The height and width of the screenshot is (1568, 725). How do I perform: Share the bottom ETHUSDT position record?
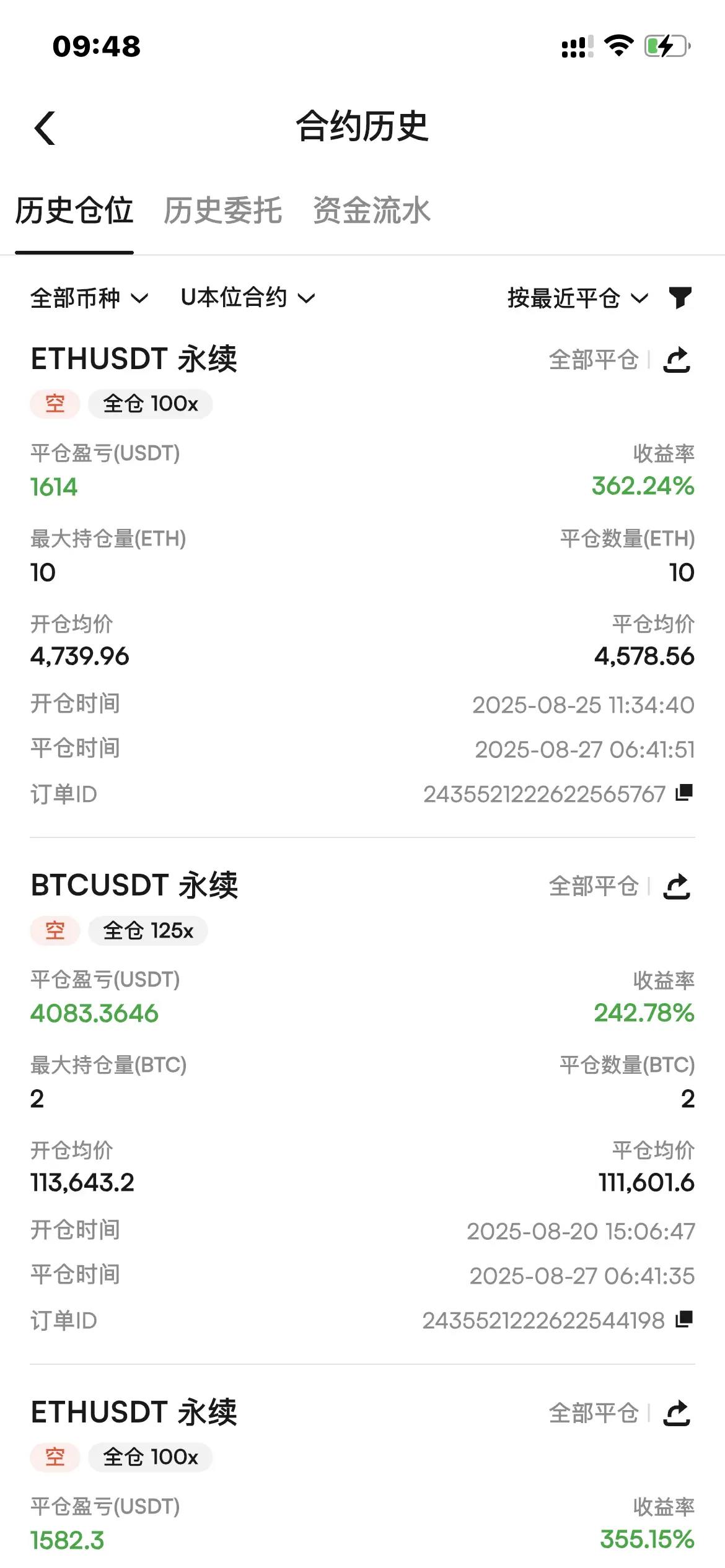point(677,1413)
